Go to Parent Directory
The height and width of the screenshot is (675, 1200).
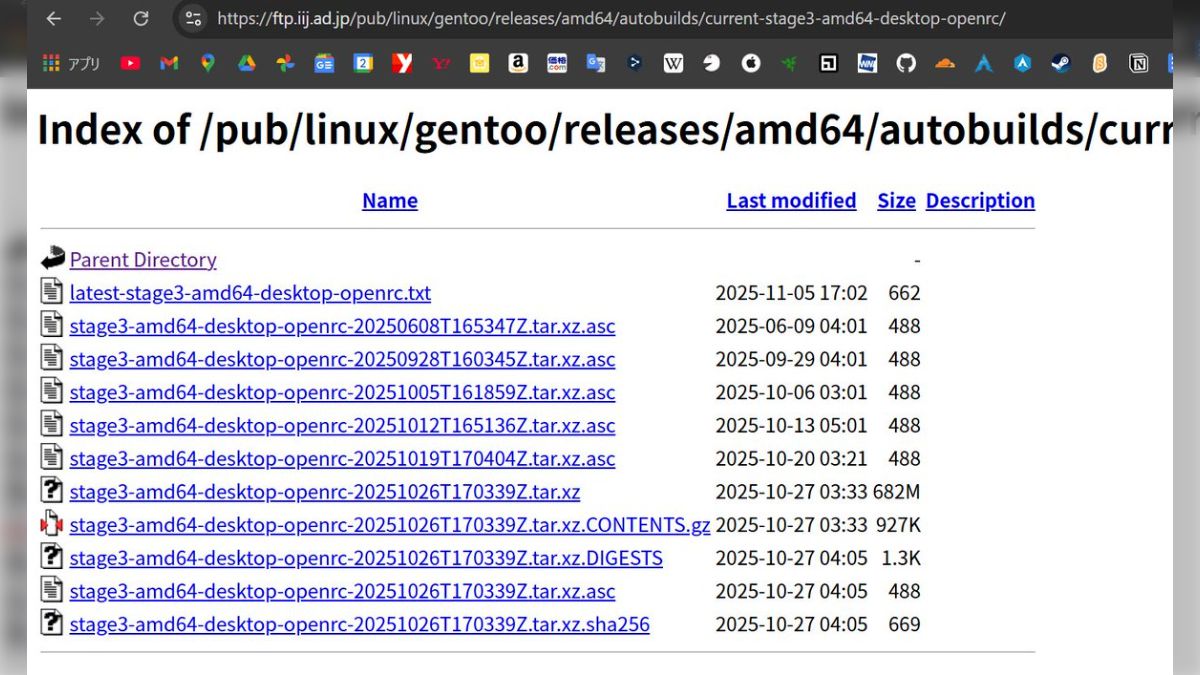pos(143,260)
